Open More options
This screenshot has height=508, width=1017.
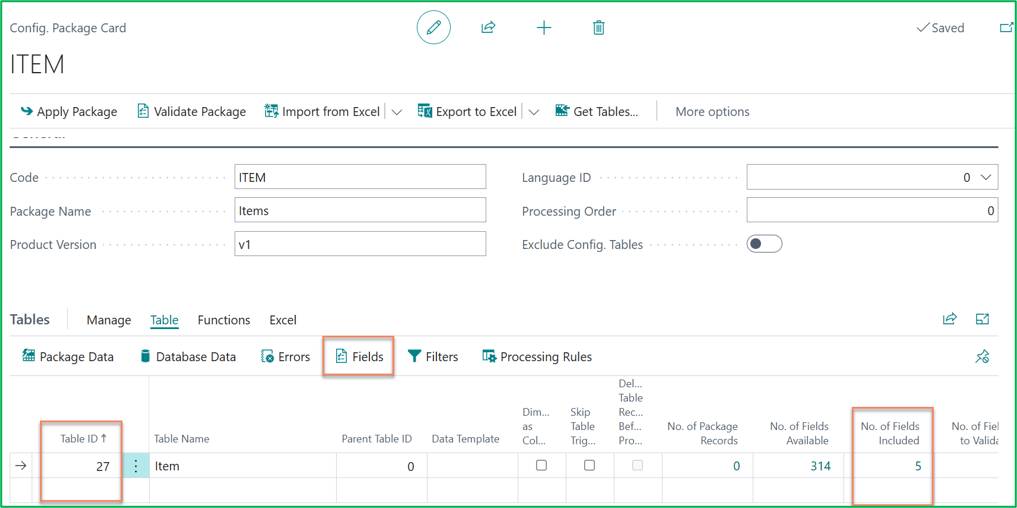click(712, 112)
